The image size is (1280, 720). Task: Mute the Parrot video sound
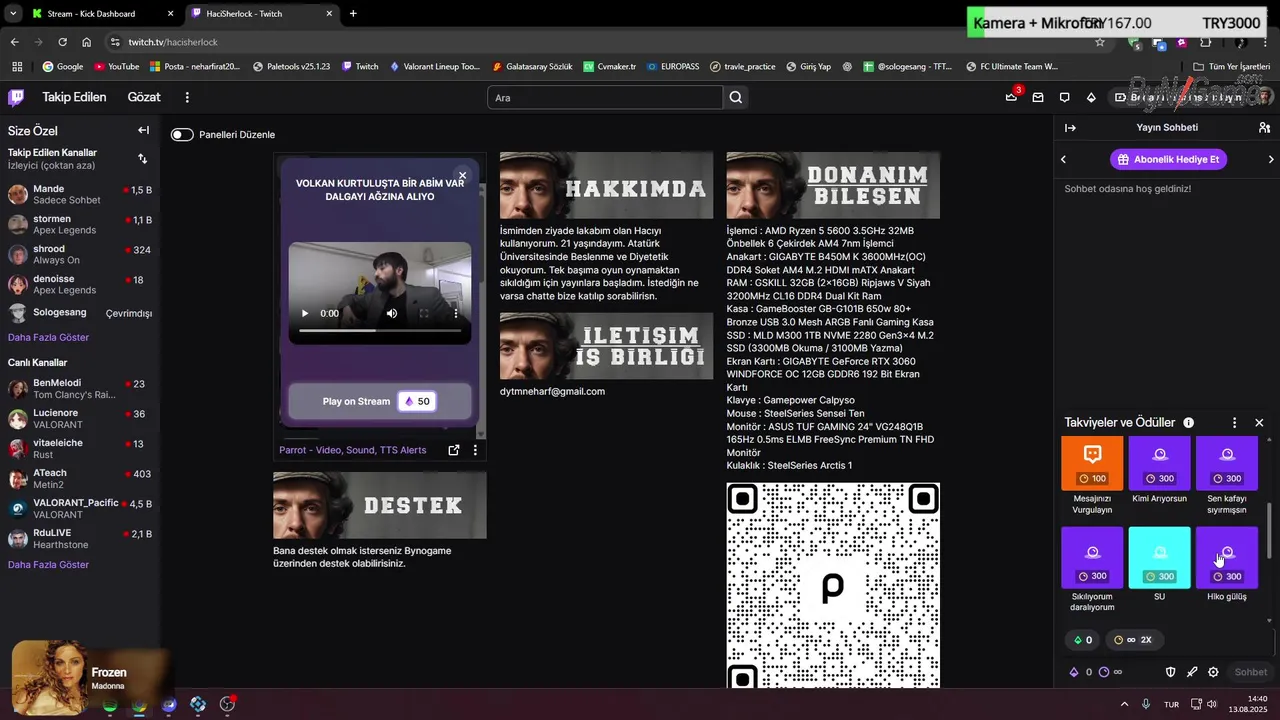[392, 313]
